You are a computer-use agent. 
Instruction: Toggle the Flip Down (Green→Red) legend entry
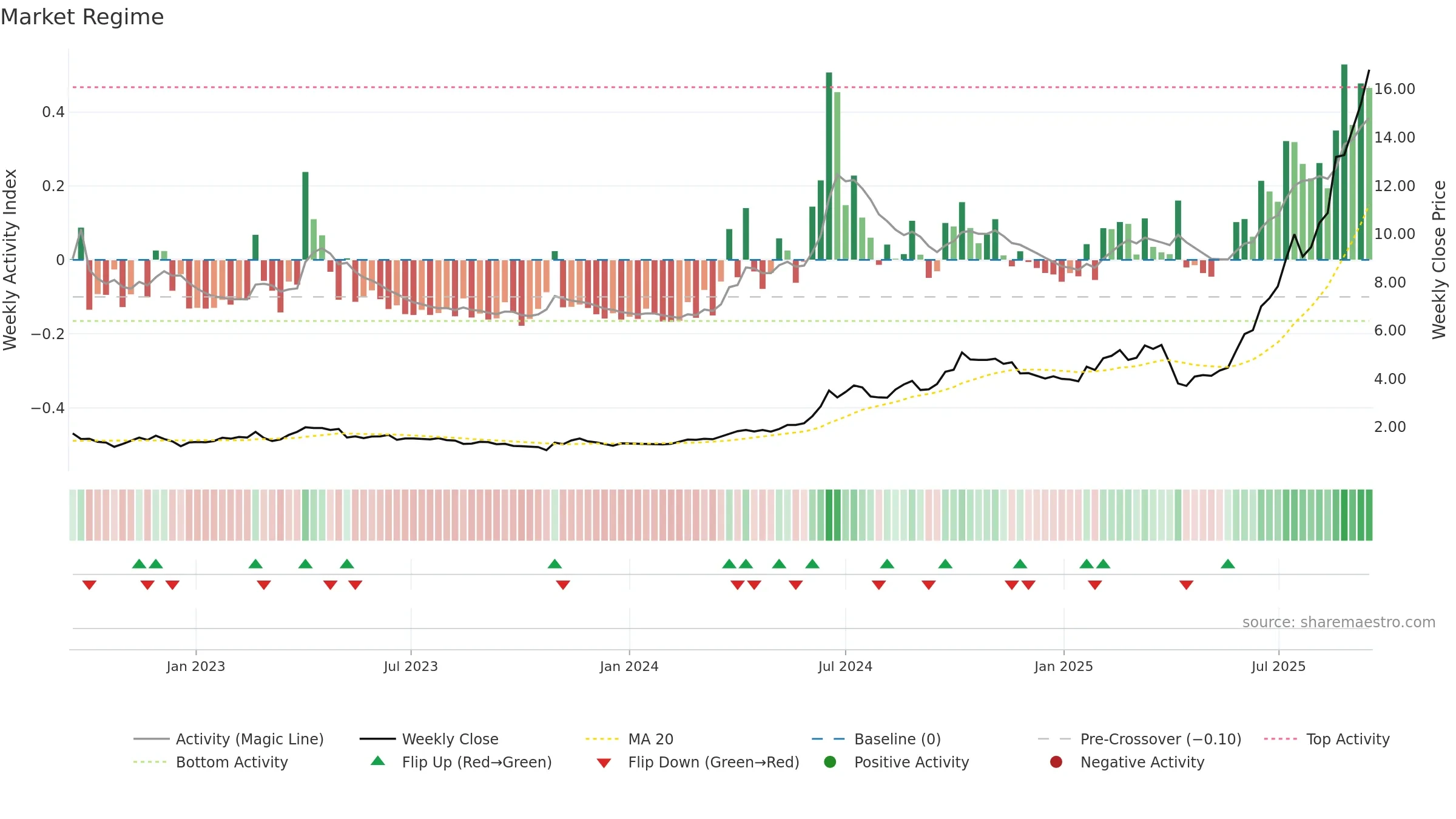(x=698, y=762)
